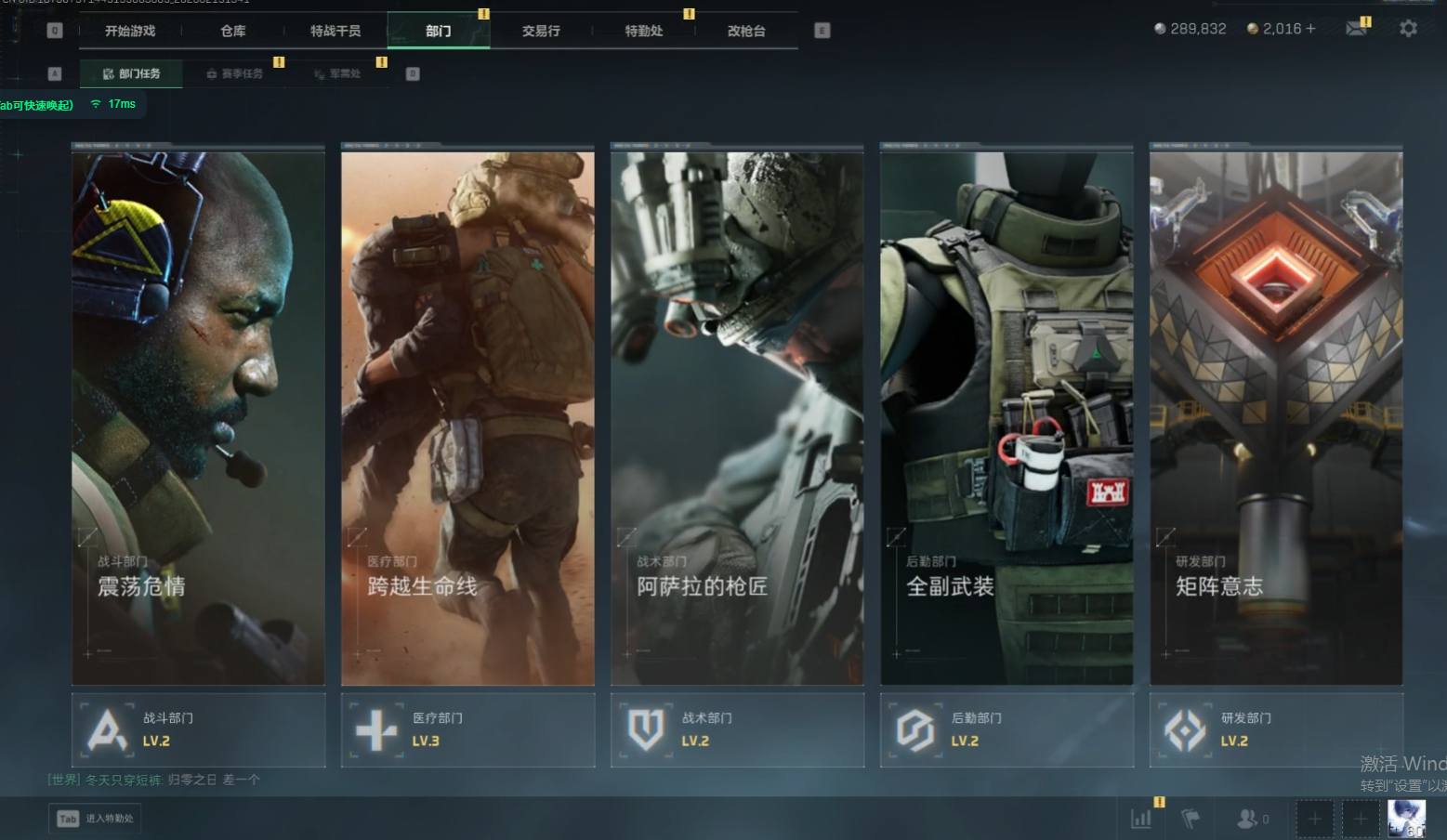
Task: Open the statistics bar chart icon
Action: pos(1141,819)
